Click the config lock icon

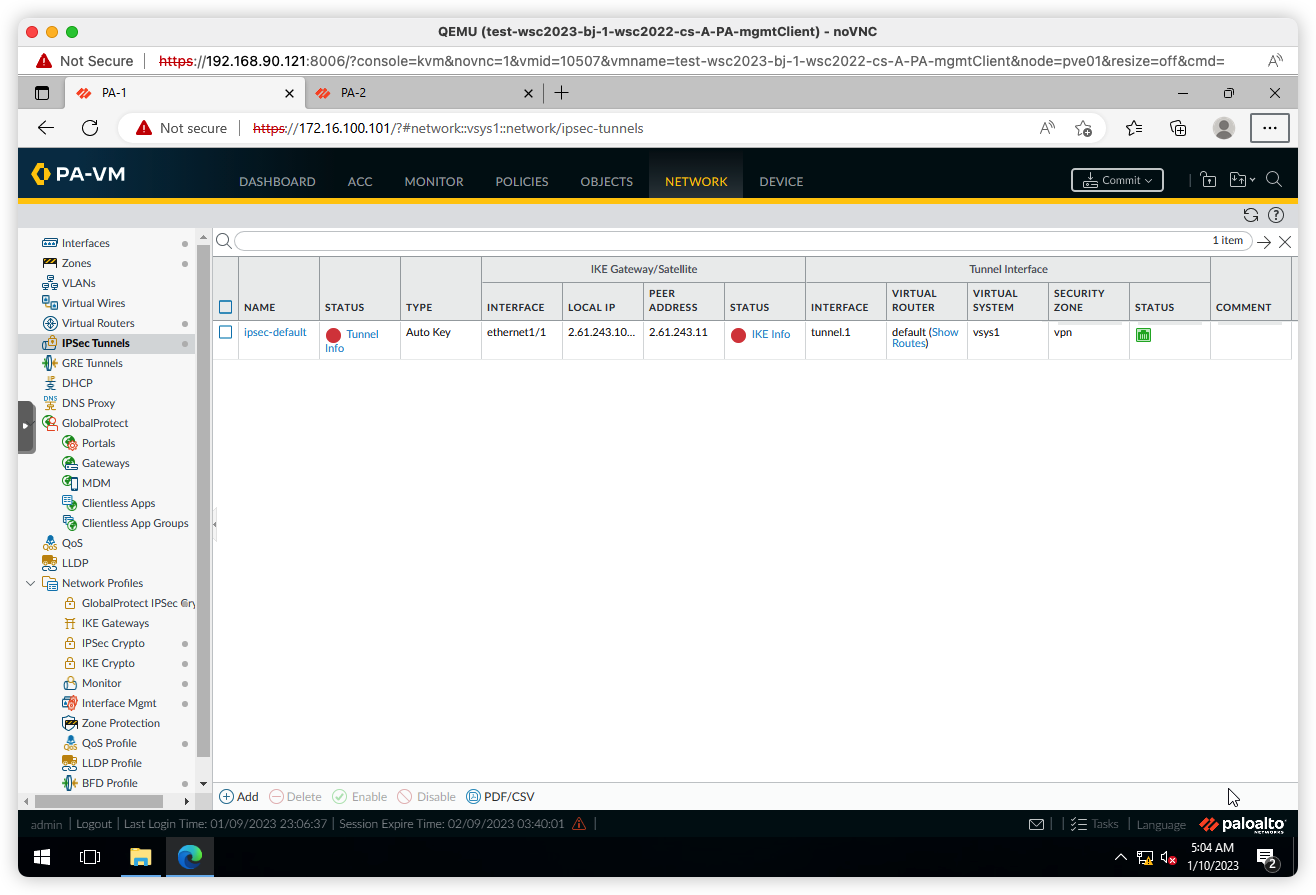[1208, 180]
